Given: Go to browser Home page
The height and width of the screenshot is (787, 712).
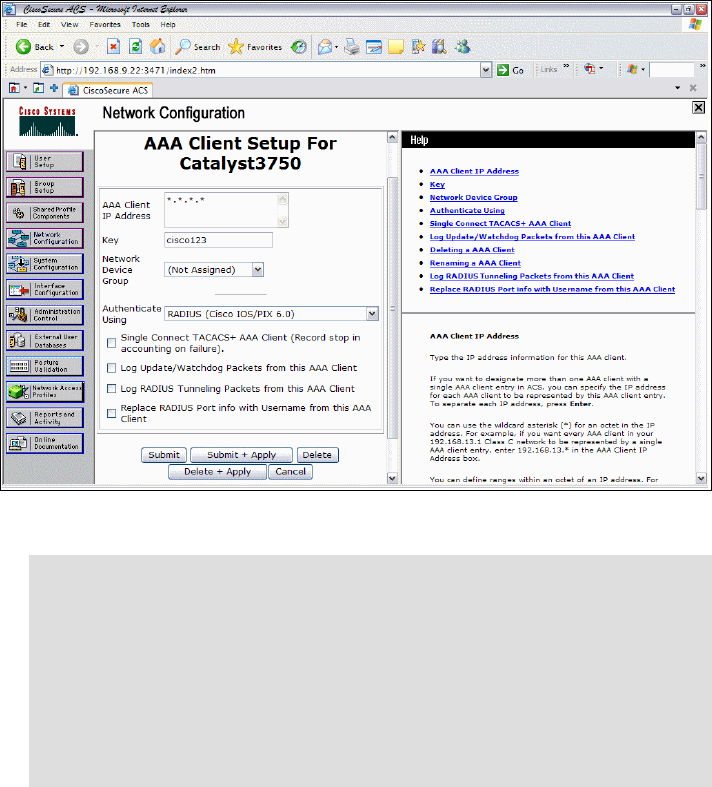Looking at the screenshot, I should click(x=158, y=47).
